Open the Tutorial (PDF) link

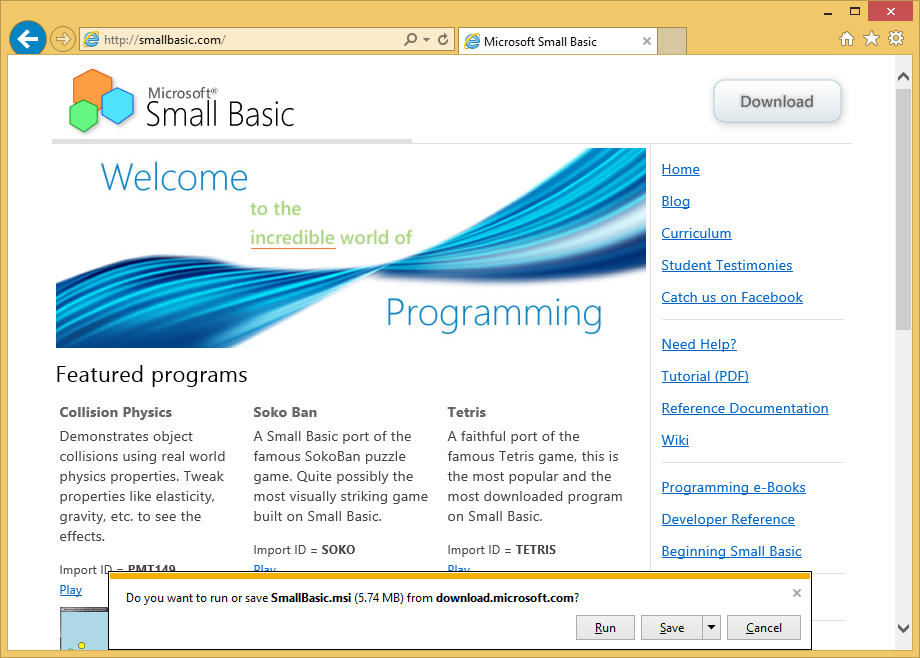[x=705, y=376]
